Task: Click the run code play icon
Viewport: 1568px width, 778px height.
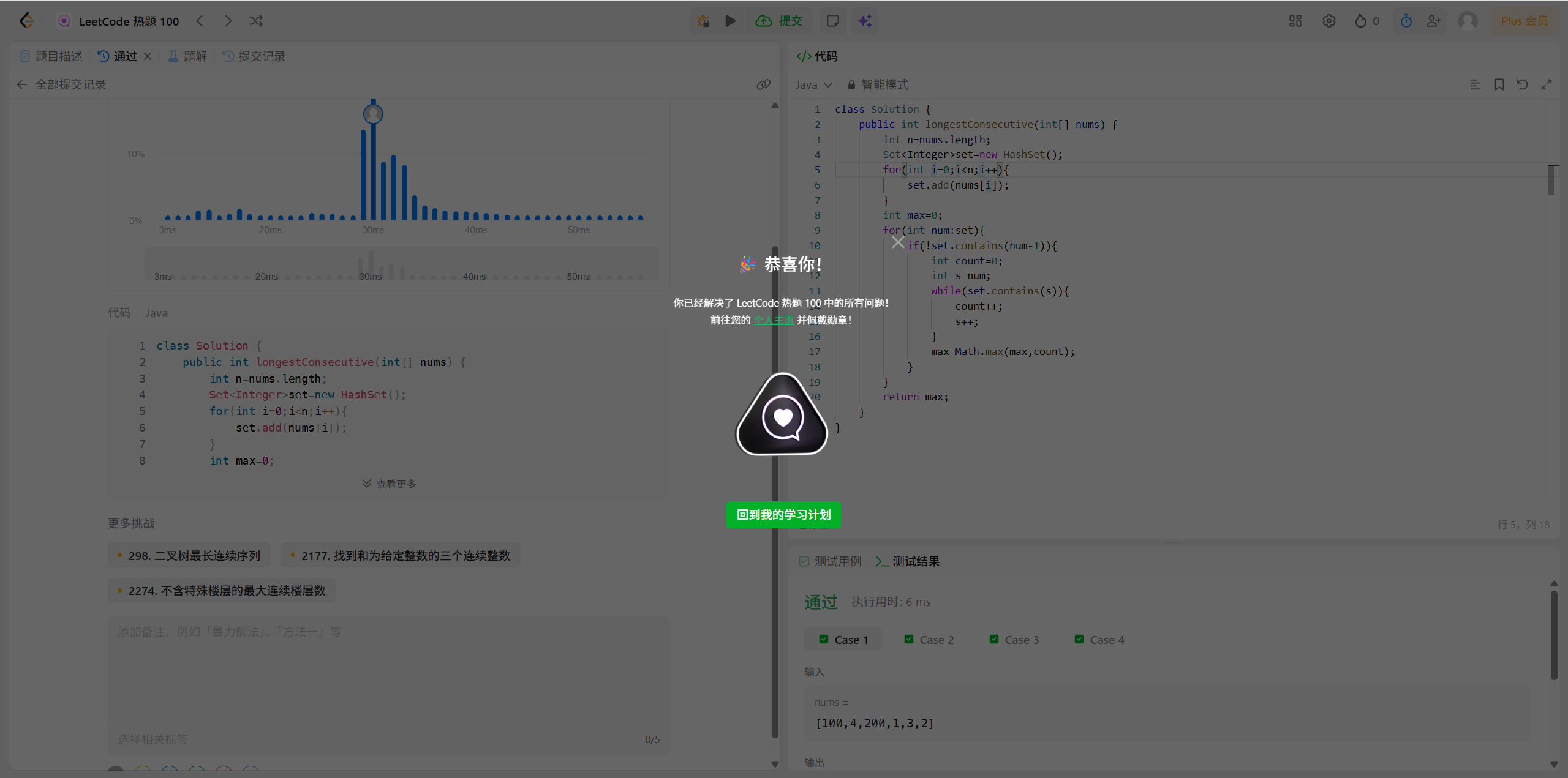Action: click(730, 21)
